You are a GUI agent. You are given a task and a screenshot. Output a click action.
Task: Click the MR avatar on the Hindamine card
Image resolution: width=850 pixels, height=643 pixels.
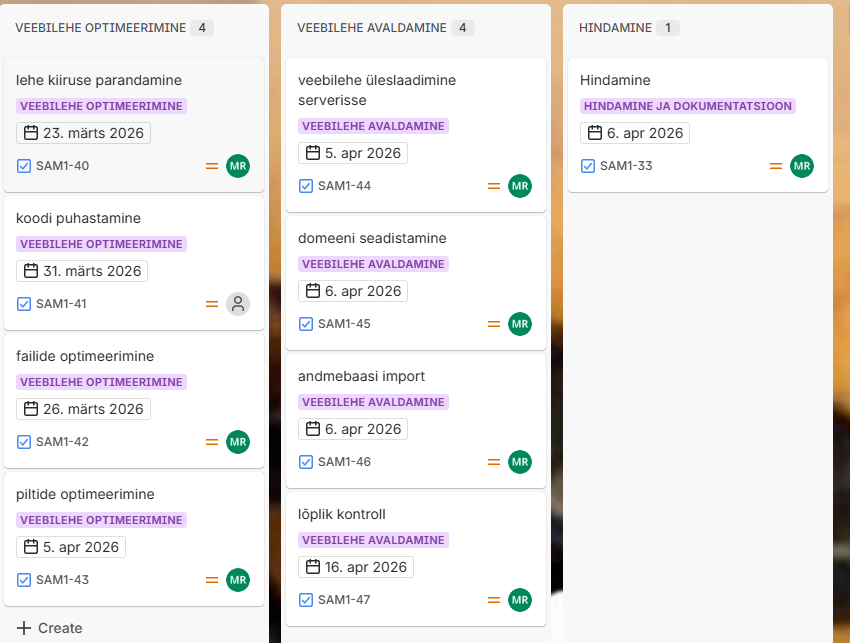coord(801,166)
